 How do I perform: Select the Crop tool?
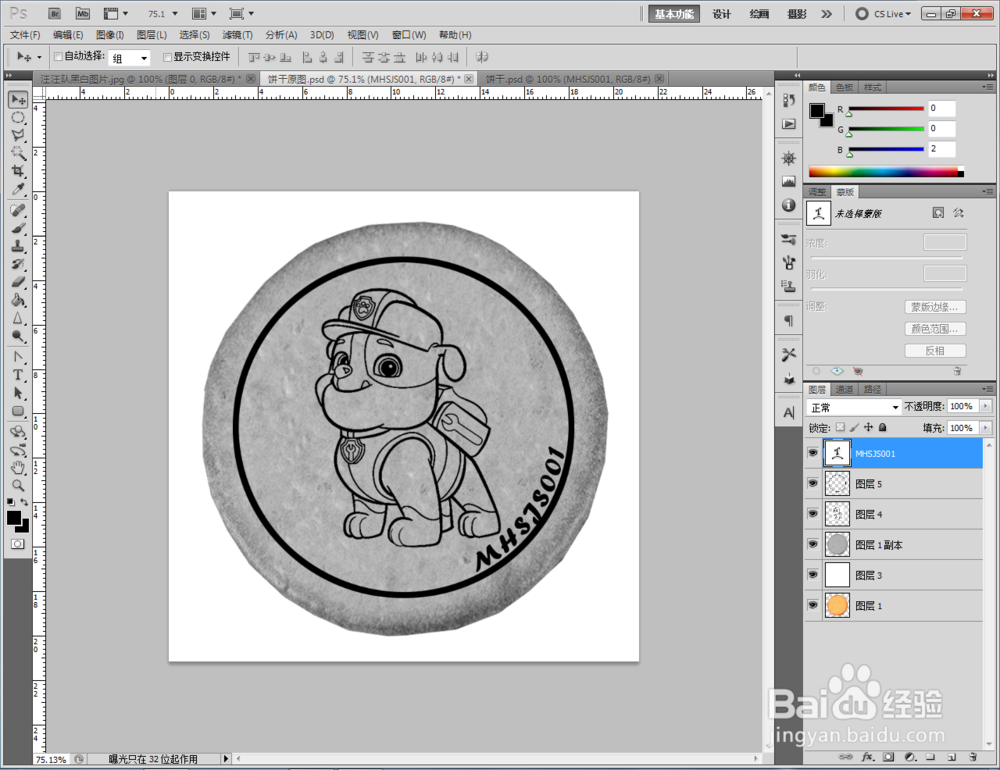click(x=18, y=171)
